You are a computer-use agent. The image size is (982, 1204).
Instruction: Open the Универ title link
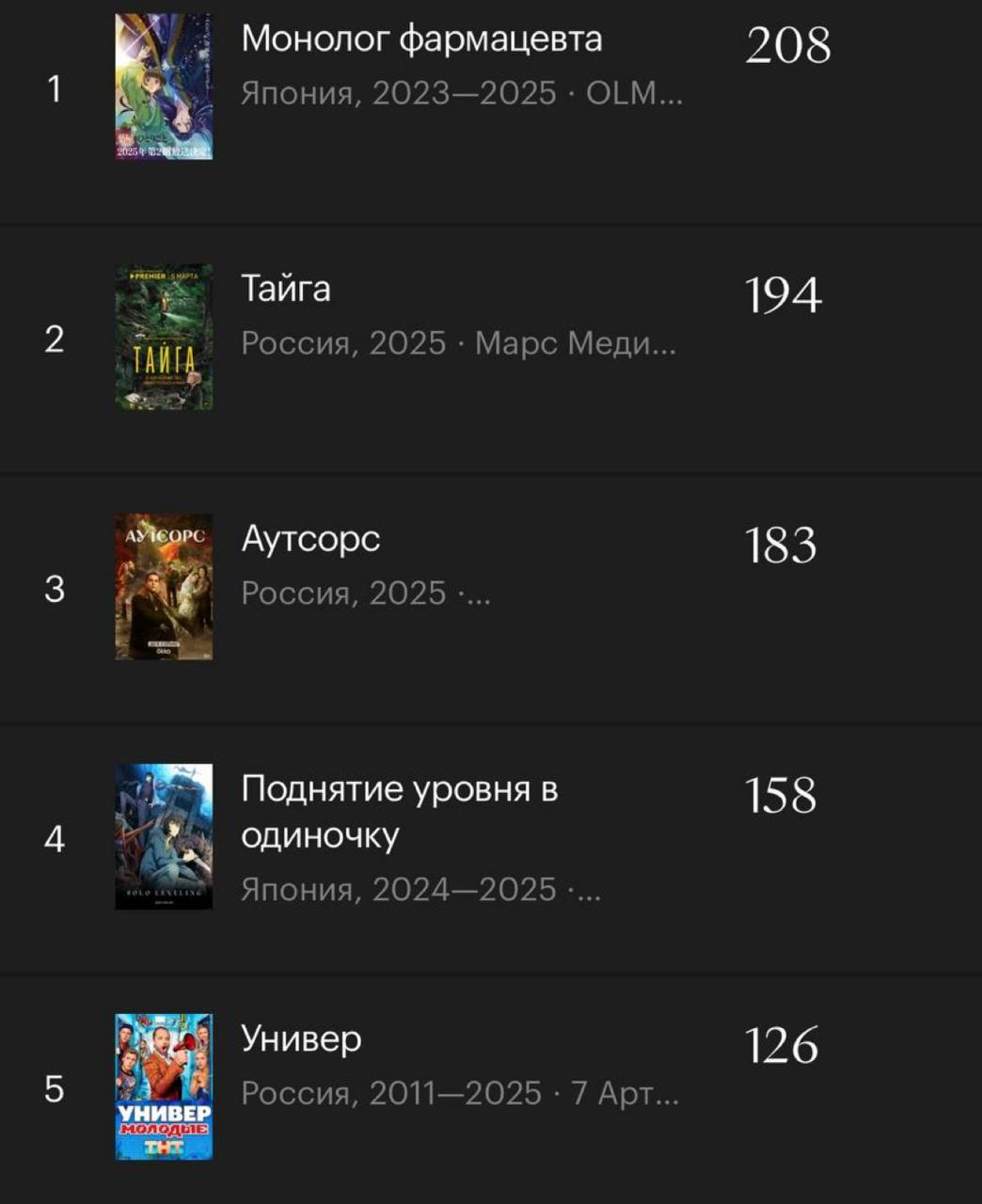[x=301, y=1038]
